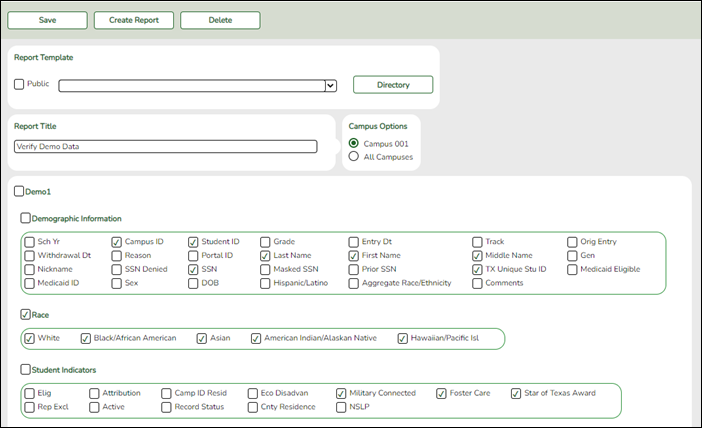Check the Camp ID Resid checkbox
This screenshot has width=702, height=428.
click(x=166, y=394)
